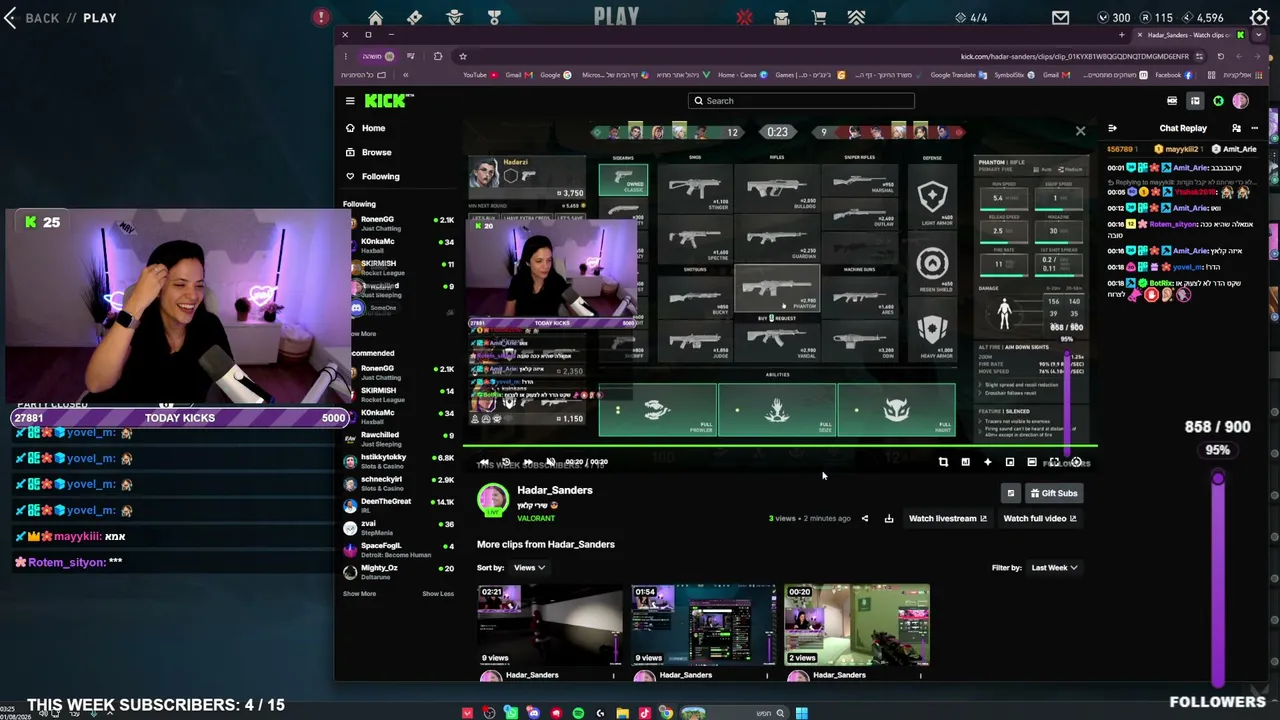Focus the Kick search field
This screenshot has width=1280, height=720.
[801, 101]
